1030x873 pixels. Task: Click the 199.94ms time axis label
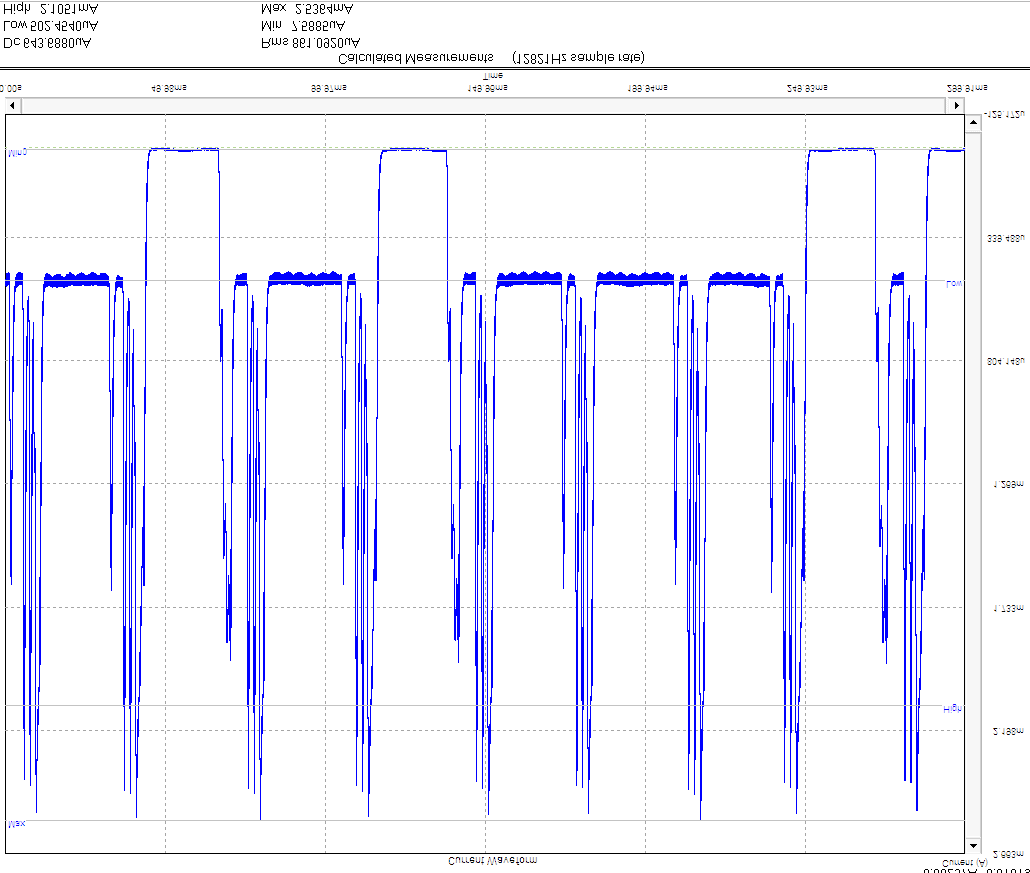[x=648, y=87]
